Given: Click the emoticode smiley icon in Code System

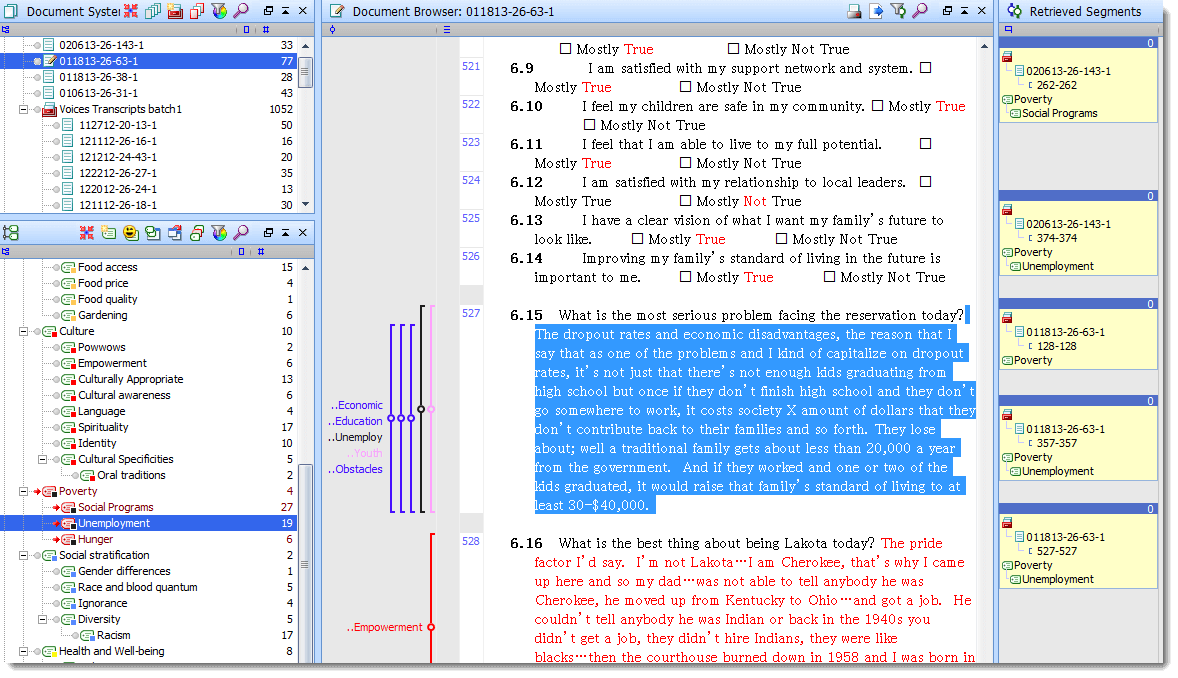Looking at the screenshot, I should [131, 233].
